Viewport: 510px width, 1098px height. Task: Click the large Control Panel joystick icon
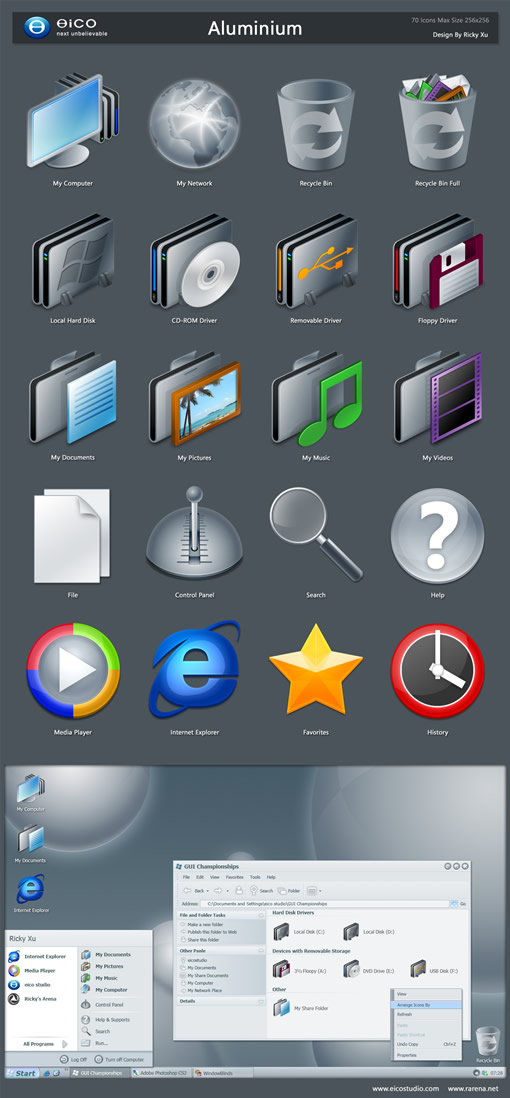pos(194,534)
